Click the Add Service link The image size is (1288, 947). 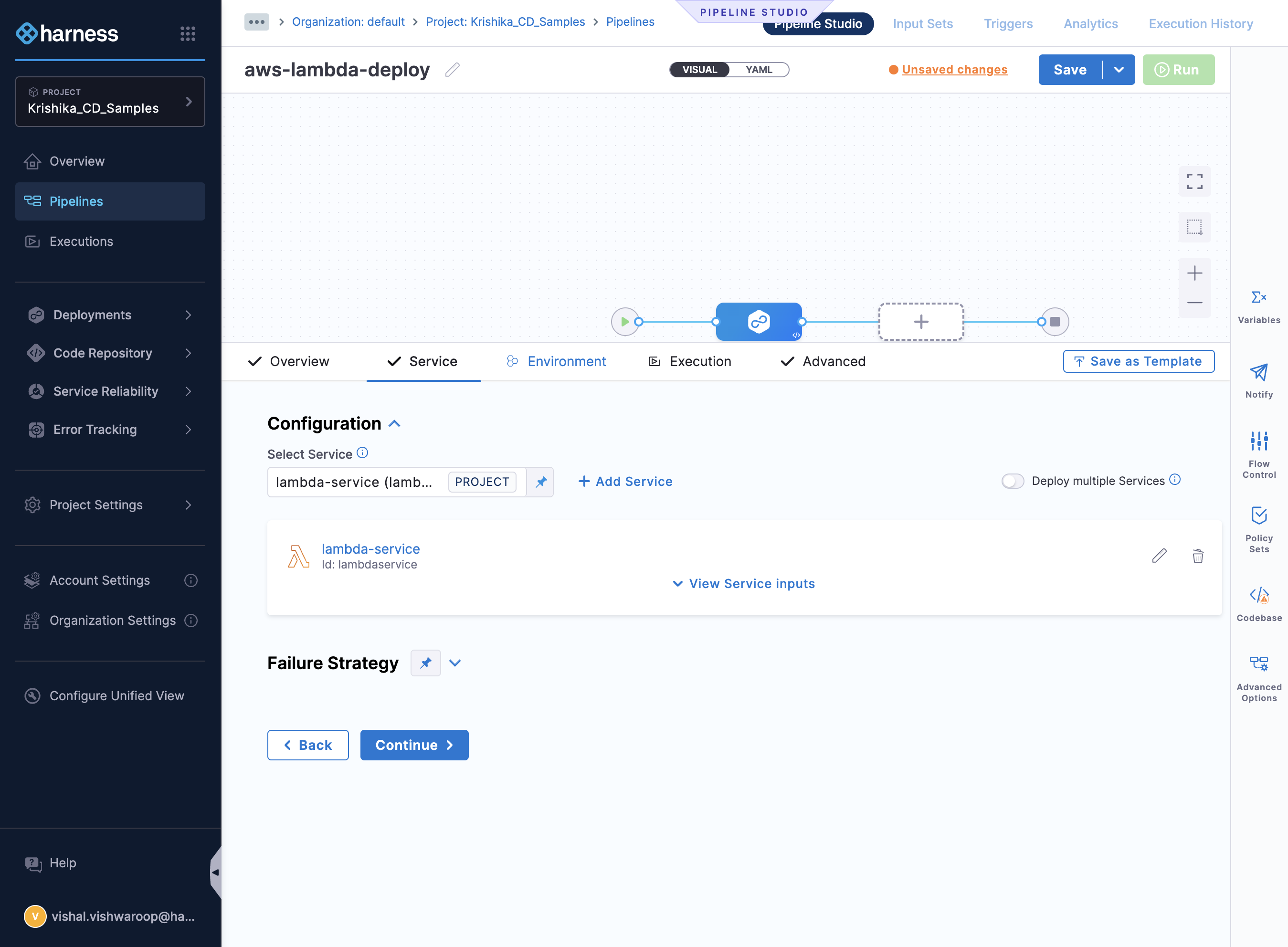[x=625, y=482]
